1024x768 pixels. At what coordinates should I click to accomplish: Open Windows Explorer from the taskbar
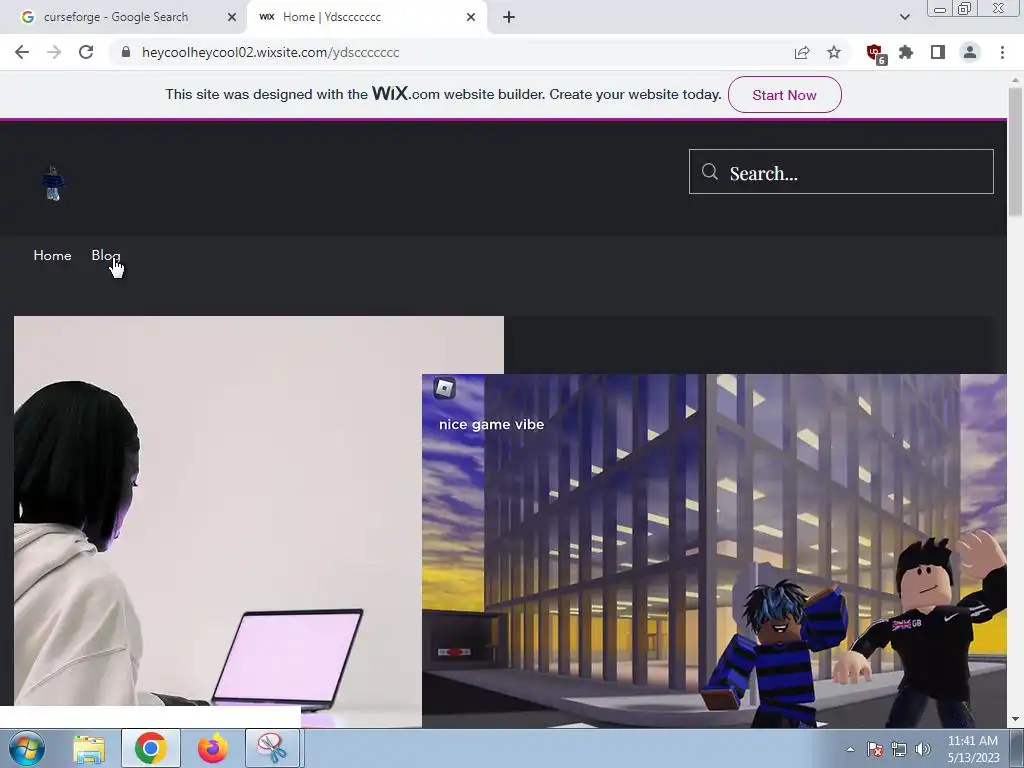(x=89, y=748)
